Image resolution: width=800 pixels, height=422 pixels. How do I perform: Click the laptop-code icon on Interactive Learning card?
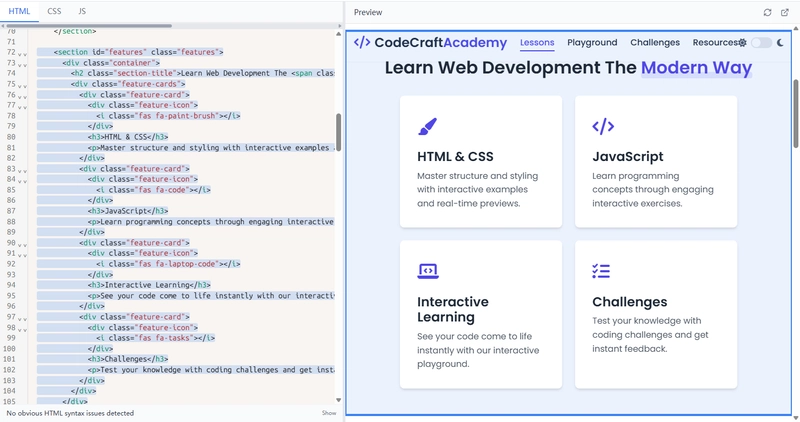point(427,271)
